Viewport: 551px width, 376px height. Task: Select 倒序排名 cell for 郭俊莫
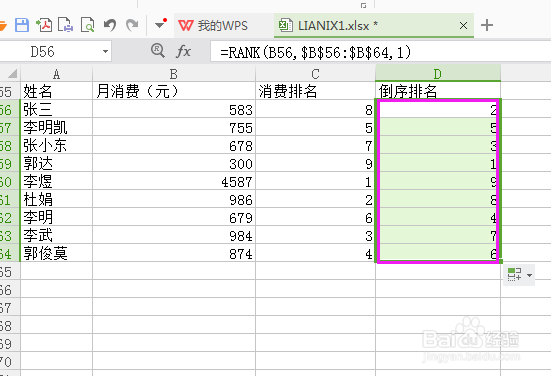[438, 253]
